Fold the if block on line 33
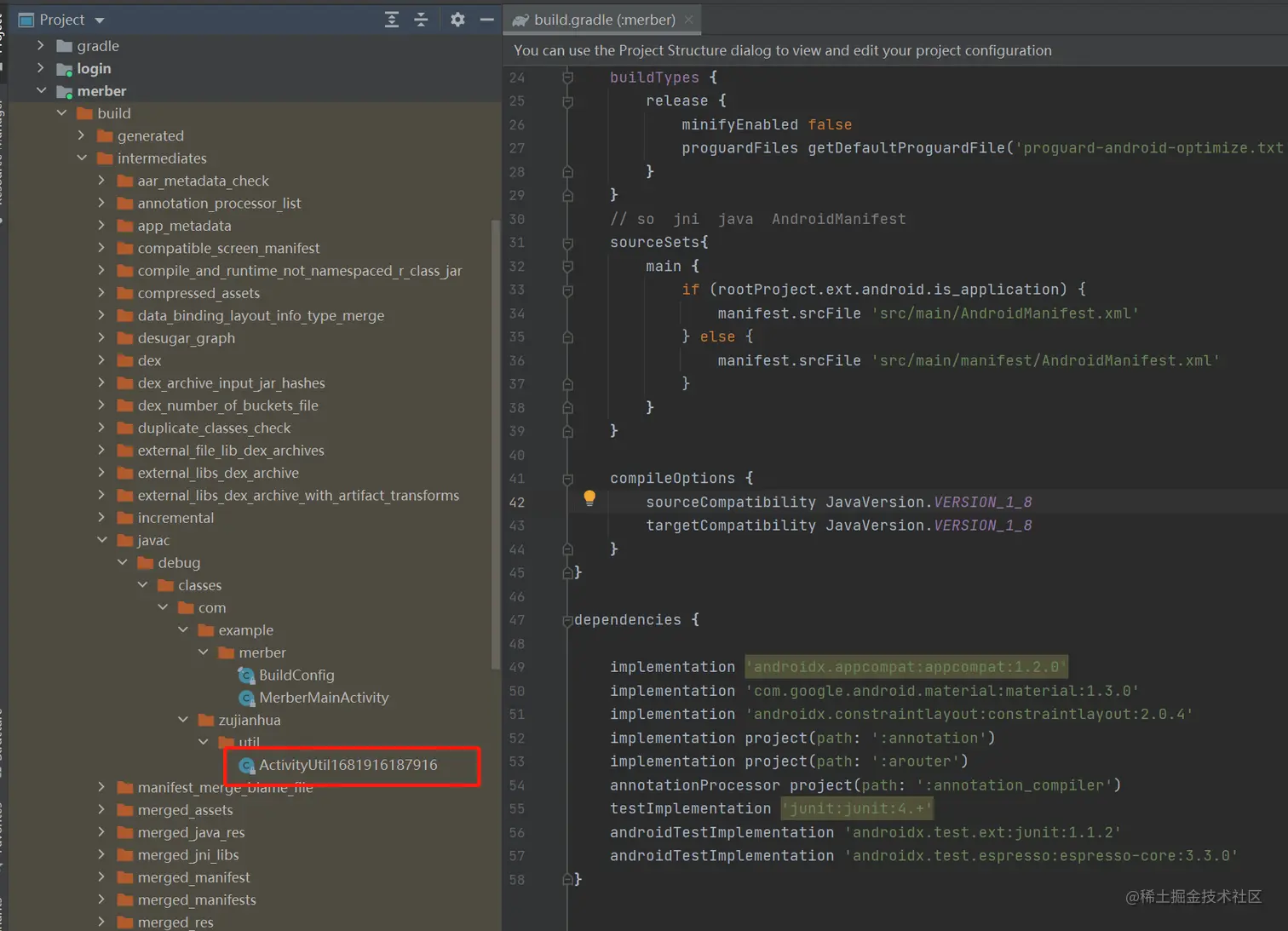 point(567,290)
